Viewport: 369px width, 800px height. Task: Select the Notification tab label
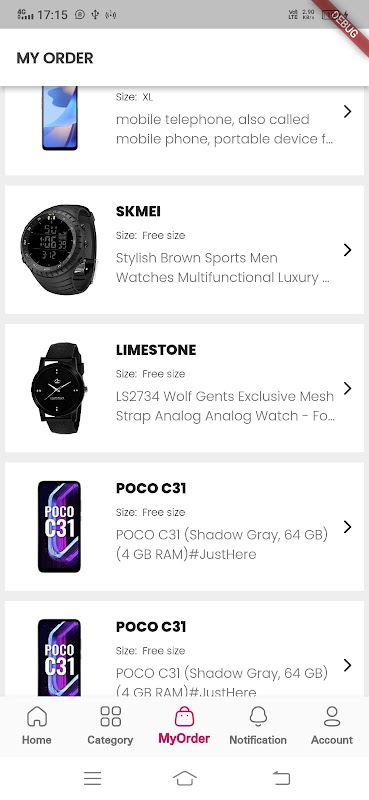click(x=258, y=740)
